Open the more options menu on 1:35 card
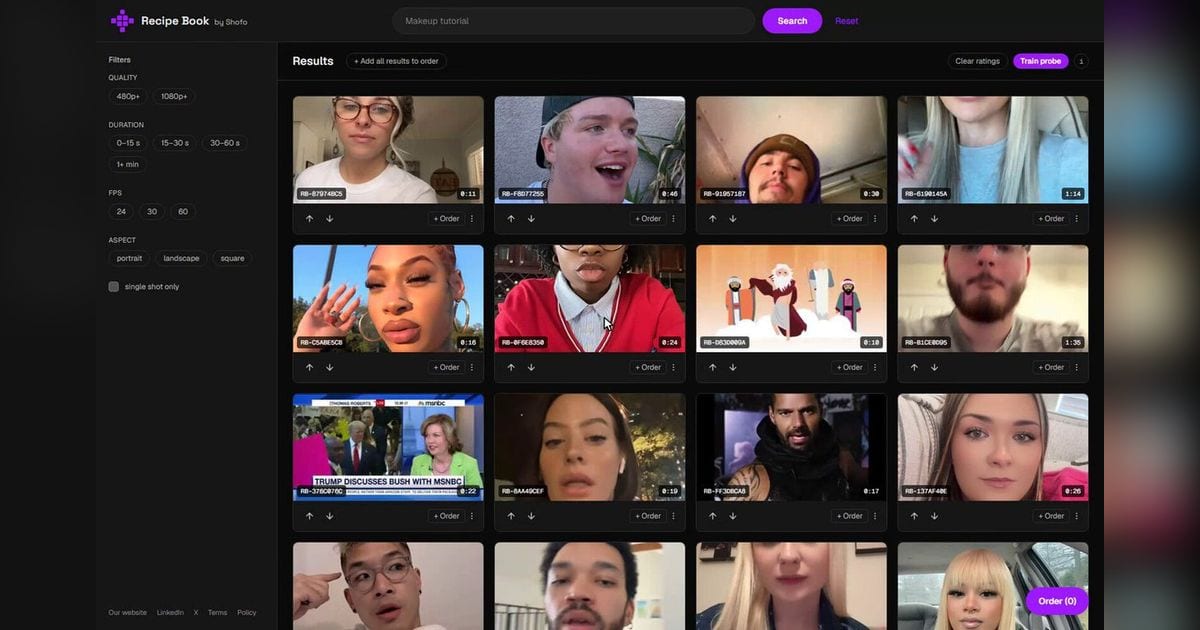This screenshot has width=1200, height=630. pyautogui.click(x=1077, y=367)
